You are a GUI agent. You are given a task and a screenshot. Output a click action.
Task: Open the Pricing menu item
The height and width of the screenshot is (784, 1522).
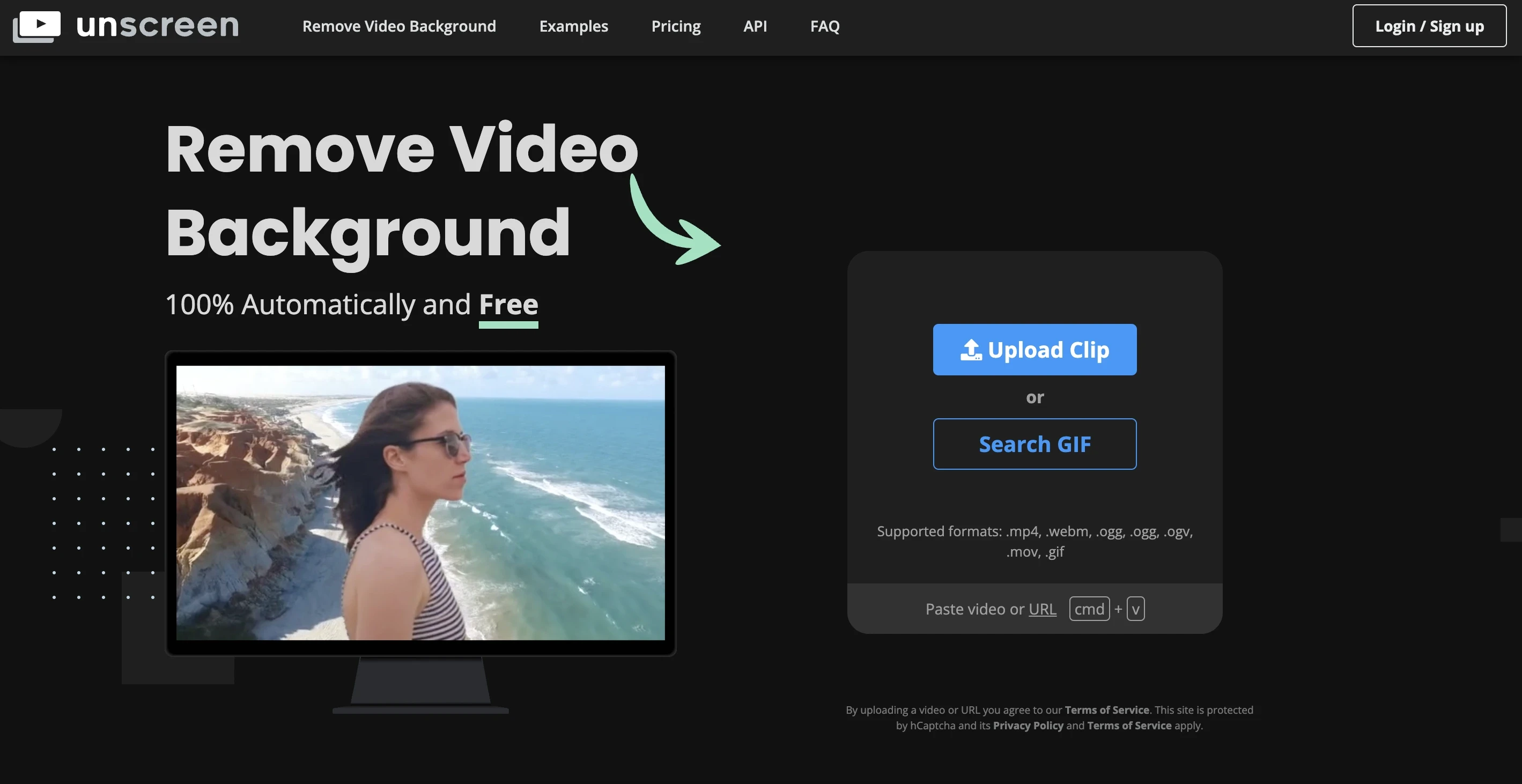point(675,26)
